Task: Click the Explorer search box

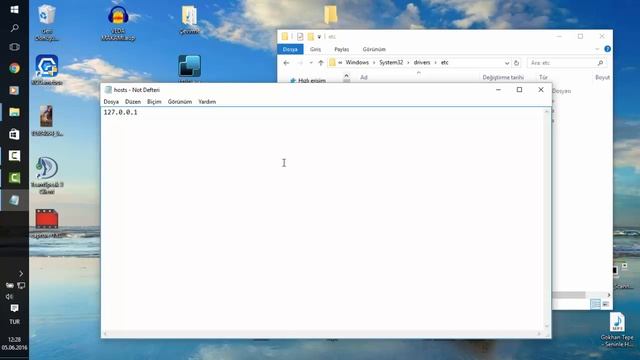Action: point(567,63)
